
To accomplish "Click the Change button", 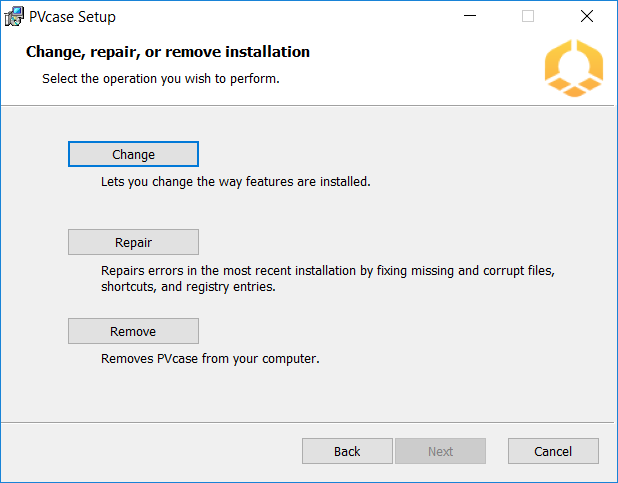I will (133, 154).
